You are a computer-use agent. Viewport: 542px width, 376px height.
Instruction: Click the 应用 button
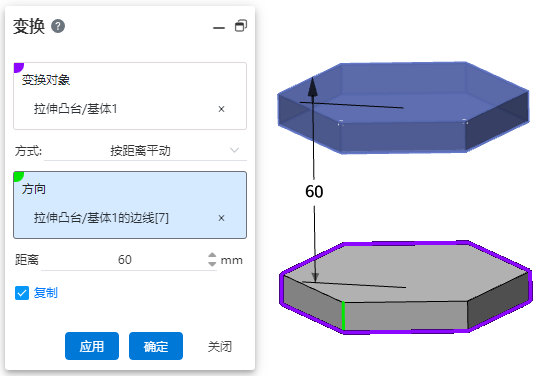[92, 346]
